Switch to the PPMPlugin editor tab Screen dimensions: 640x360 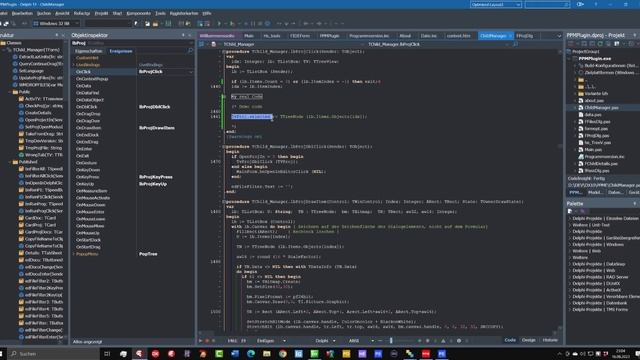pos(329,36)
